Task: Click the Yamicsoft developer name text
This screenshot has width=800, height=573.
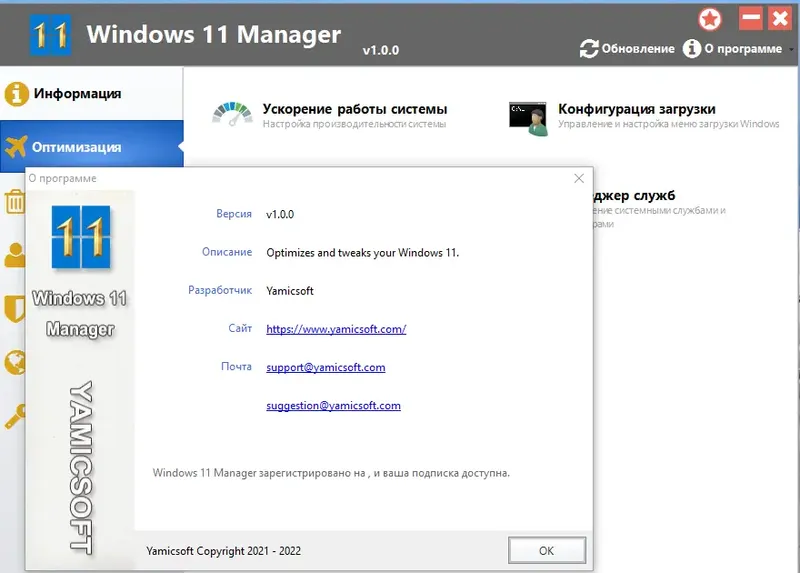Action: 290,291
